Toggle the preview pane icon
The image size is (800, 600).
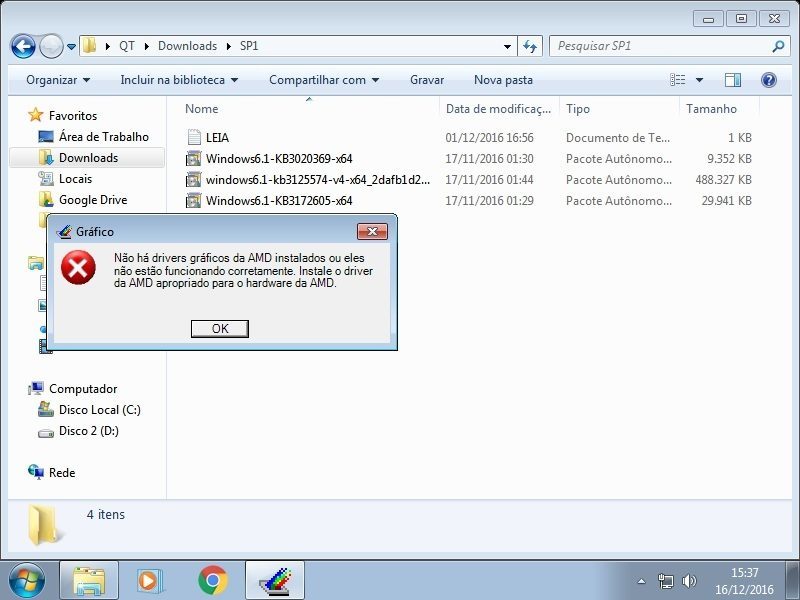click(x=733, y=80)
